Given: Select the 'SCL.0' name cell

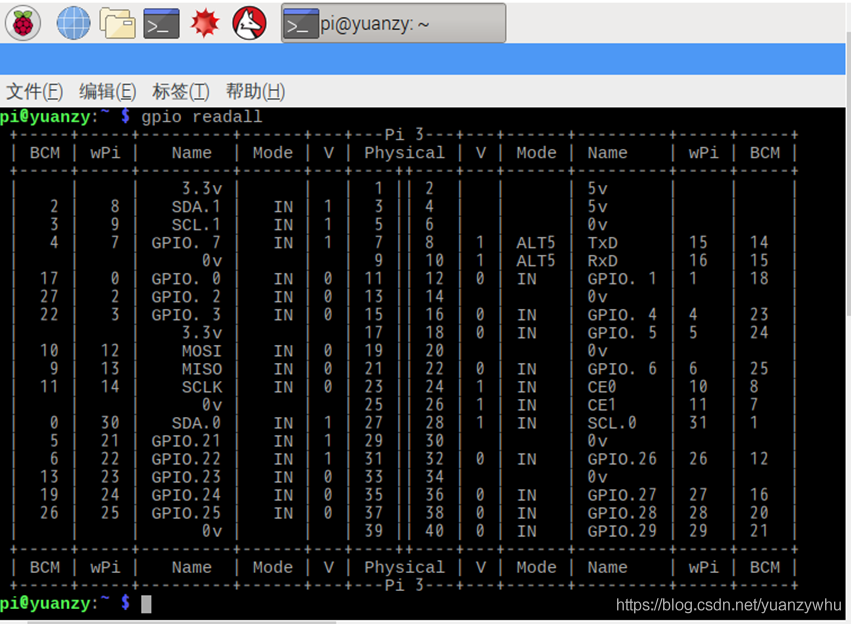Looking at the screenshot, I should pyautogui.click(x=612, y=423).
